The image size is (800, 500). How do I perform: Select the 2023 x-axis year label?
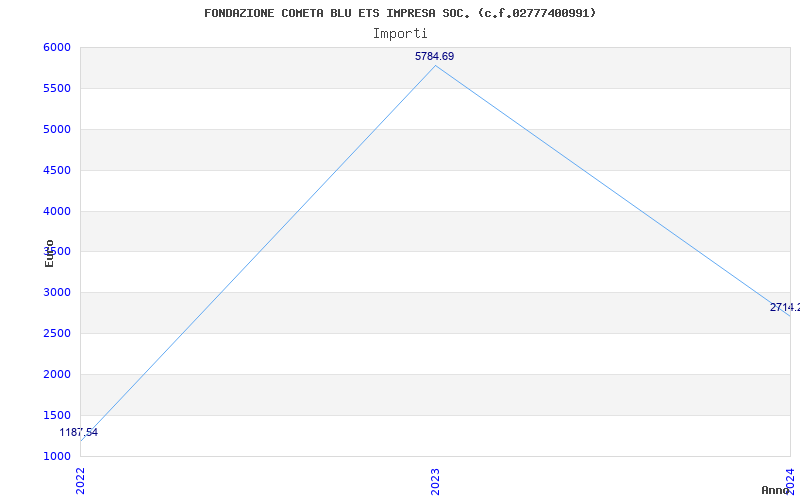(x=435, y=481)
